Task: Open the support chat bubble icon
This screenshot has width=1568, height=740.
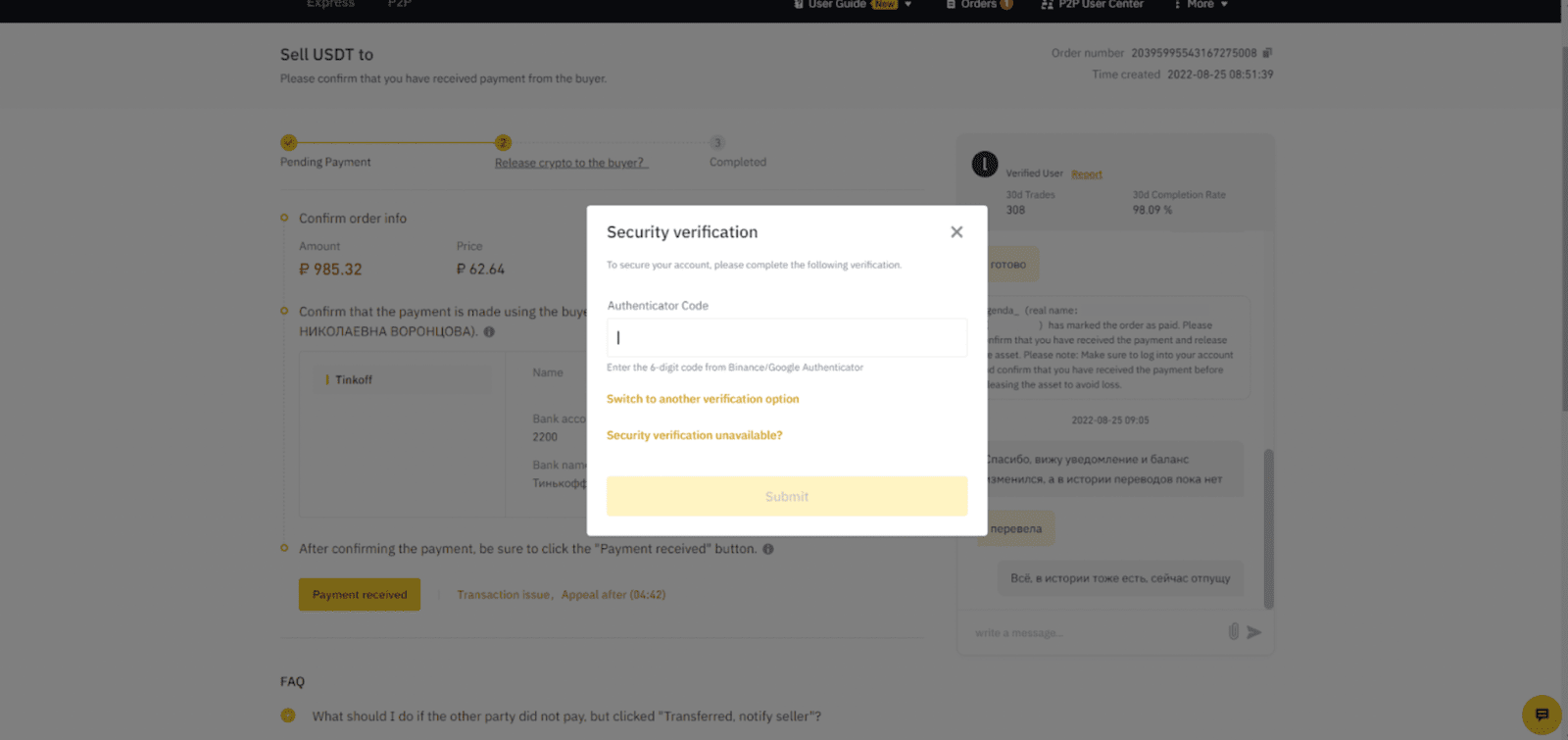Action: pos(1541,715)
